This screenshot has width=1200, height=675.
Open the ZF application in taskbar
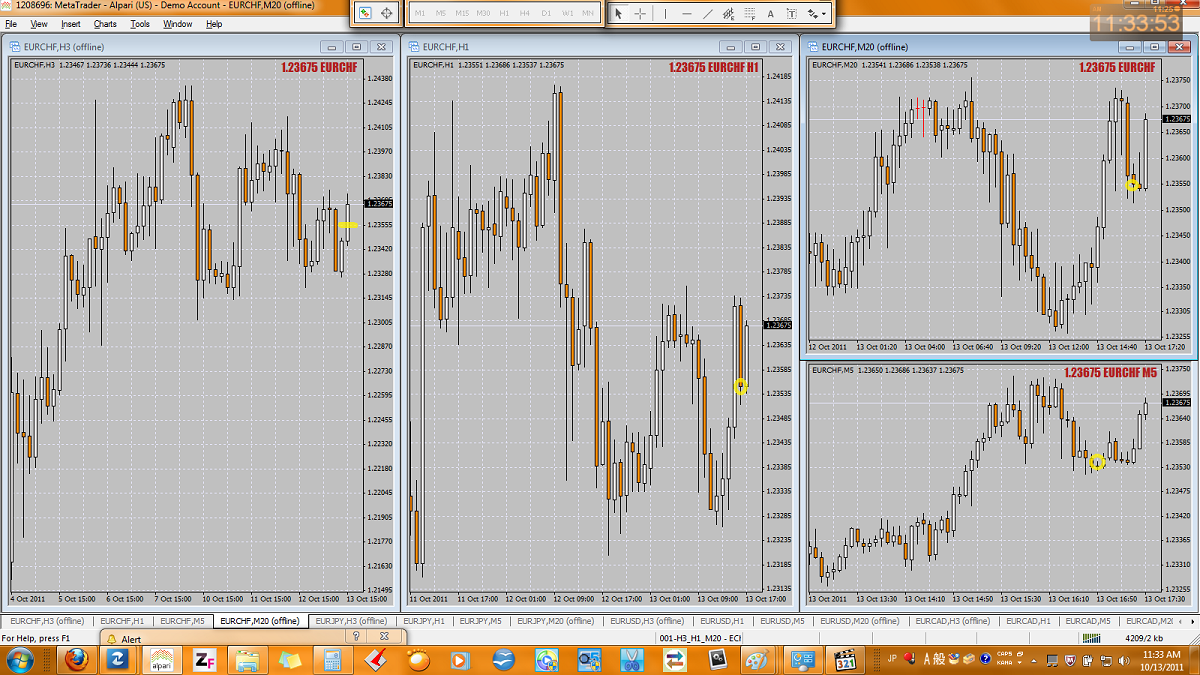(206, 659)
